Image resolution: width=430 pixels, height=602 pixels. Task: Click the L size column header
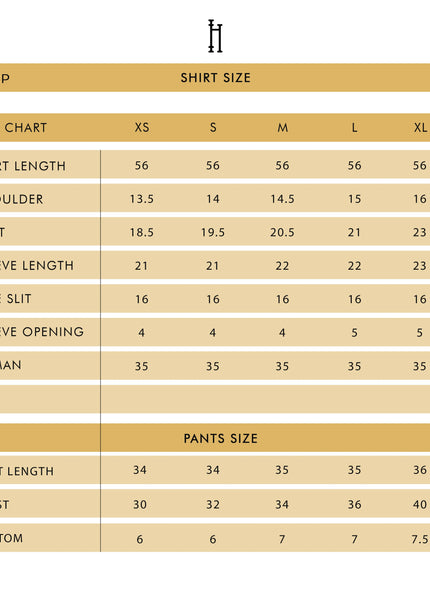[354, 127]
